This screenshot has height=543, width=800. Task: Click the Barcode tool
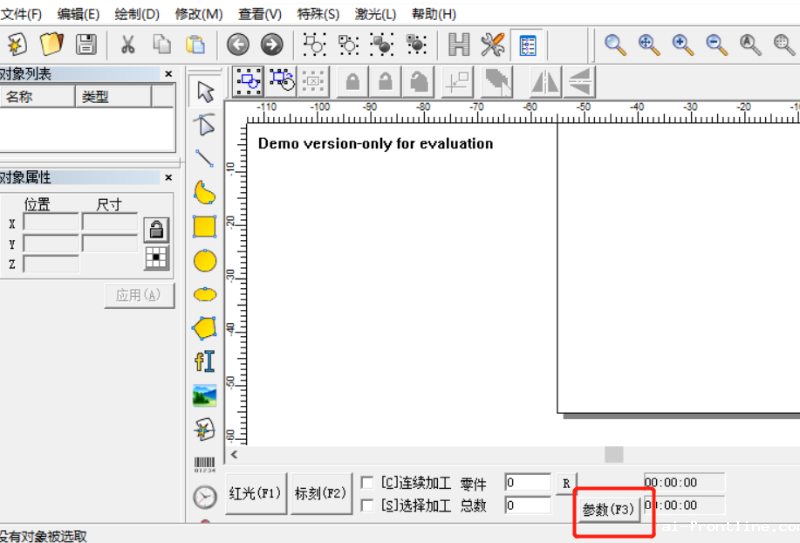205,463
